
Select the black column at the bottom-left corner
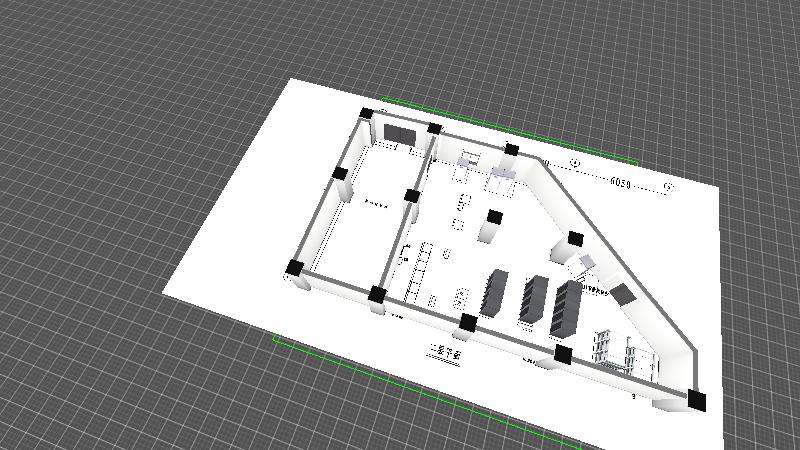295,268
